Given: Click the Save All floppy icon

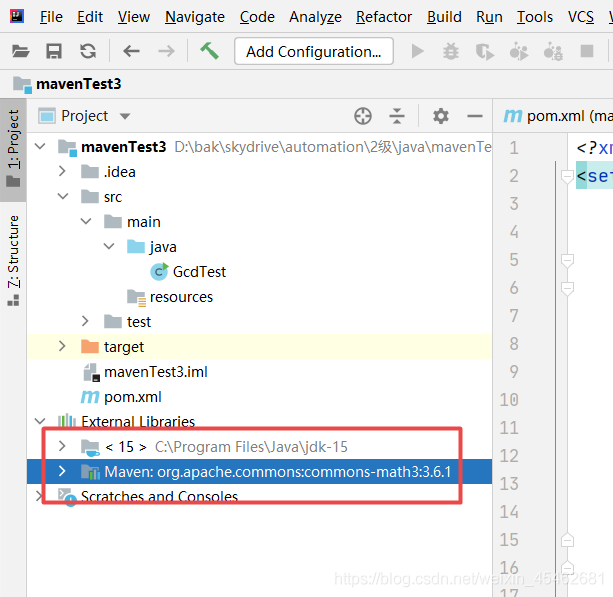Looking at the screenshot, I should point(54,51).
